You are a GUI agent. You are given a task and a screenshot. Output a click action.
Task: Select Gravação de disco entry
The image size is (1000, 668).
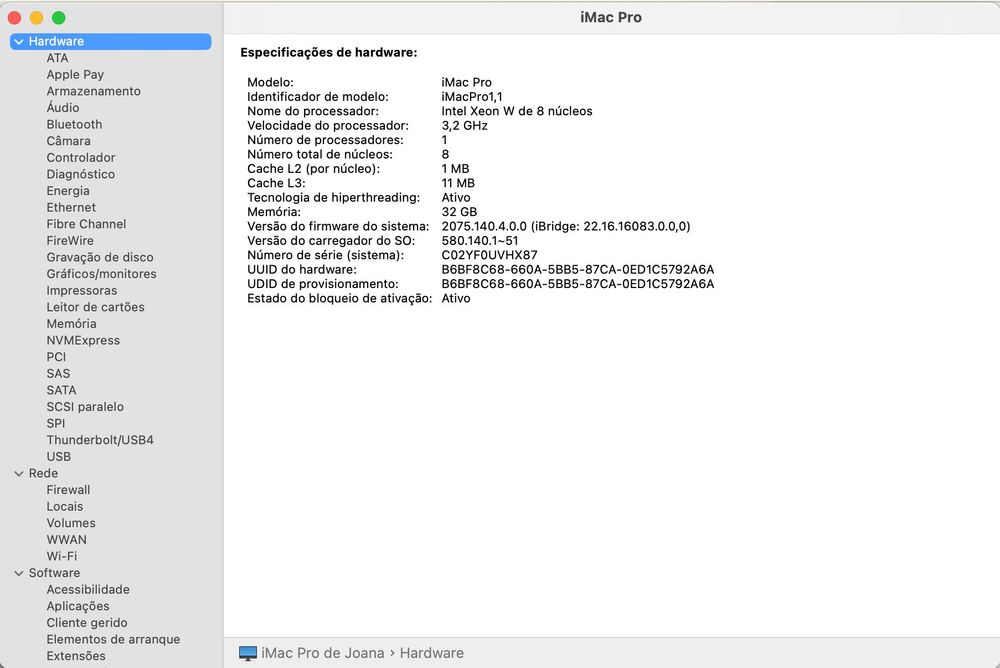(x=99, y=257)
